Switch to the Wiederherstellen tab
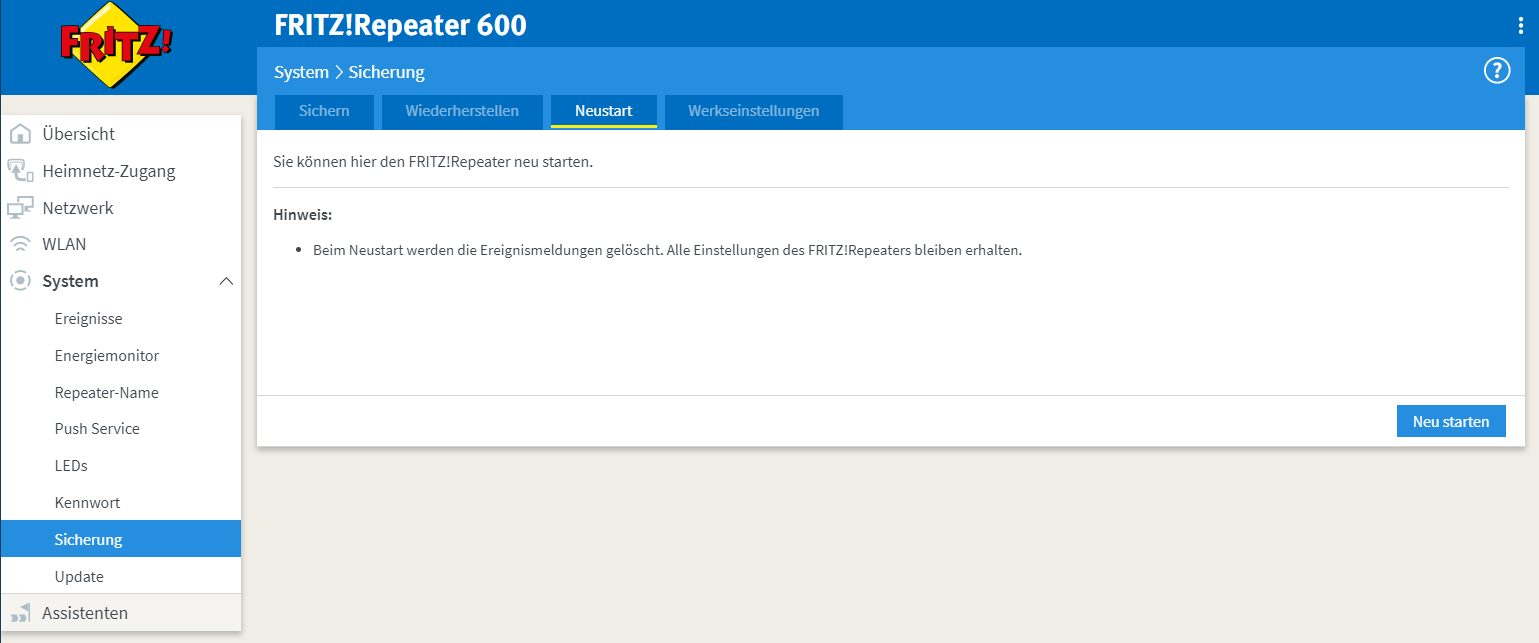 462,111
